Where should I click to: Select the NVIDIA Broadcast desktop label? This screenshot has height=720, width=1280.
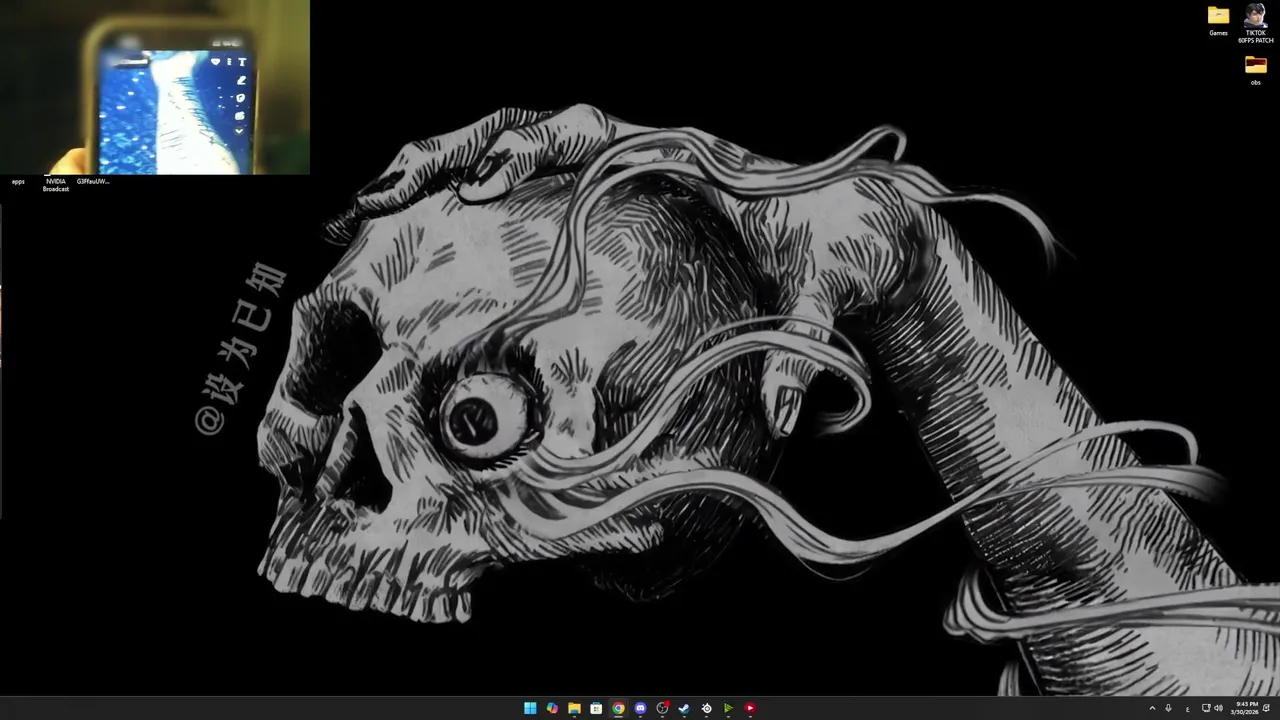tap(56, 185)
